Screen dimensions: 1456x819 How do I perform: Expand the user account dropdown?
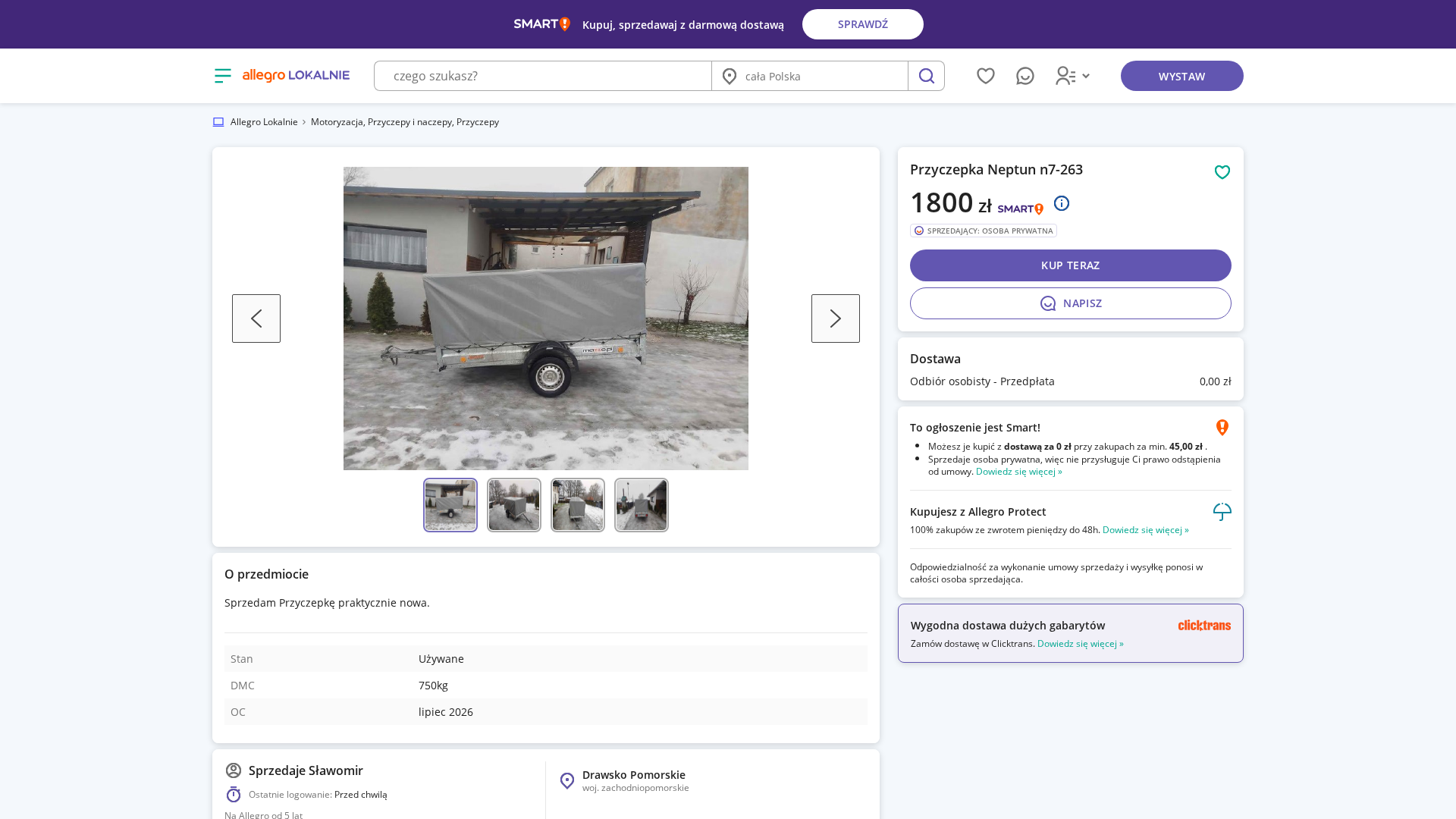(x=1072, y=75)
